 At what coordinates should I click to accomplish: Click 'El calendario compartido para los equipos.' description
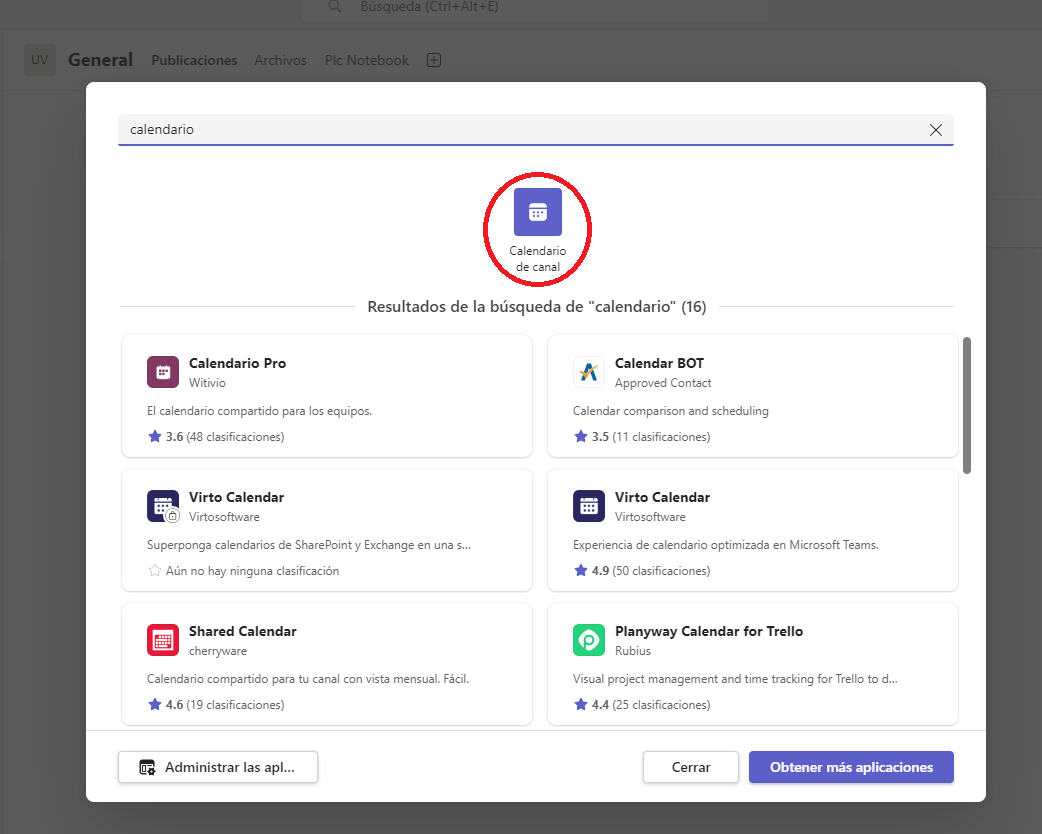(259, 411)
